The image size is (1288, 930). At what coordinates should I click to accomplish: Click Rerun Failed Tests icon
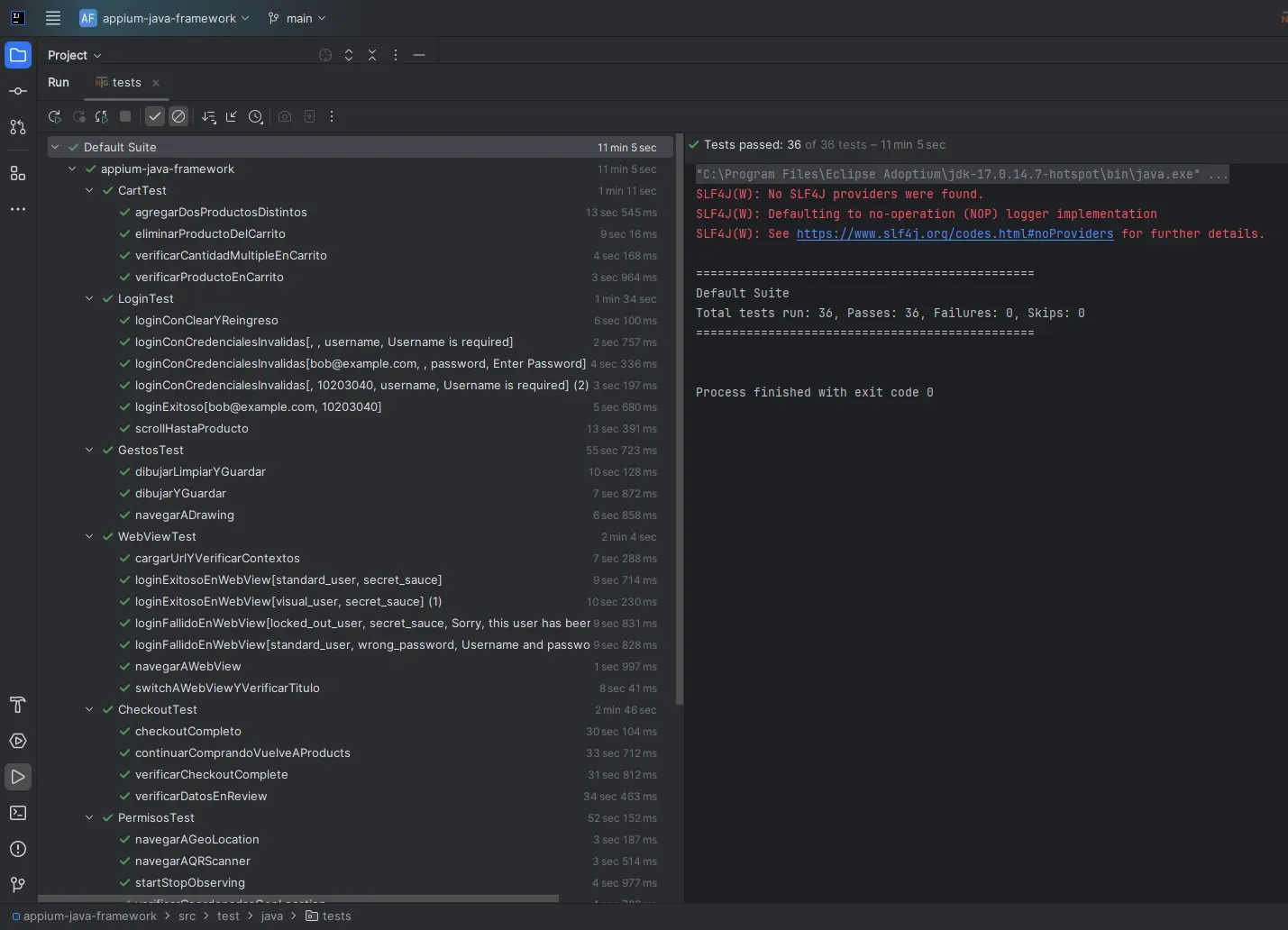(x=78, y=116)
